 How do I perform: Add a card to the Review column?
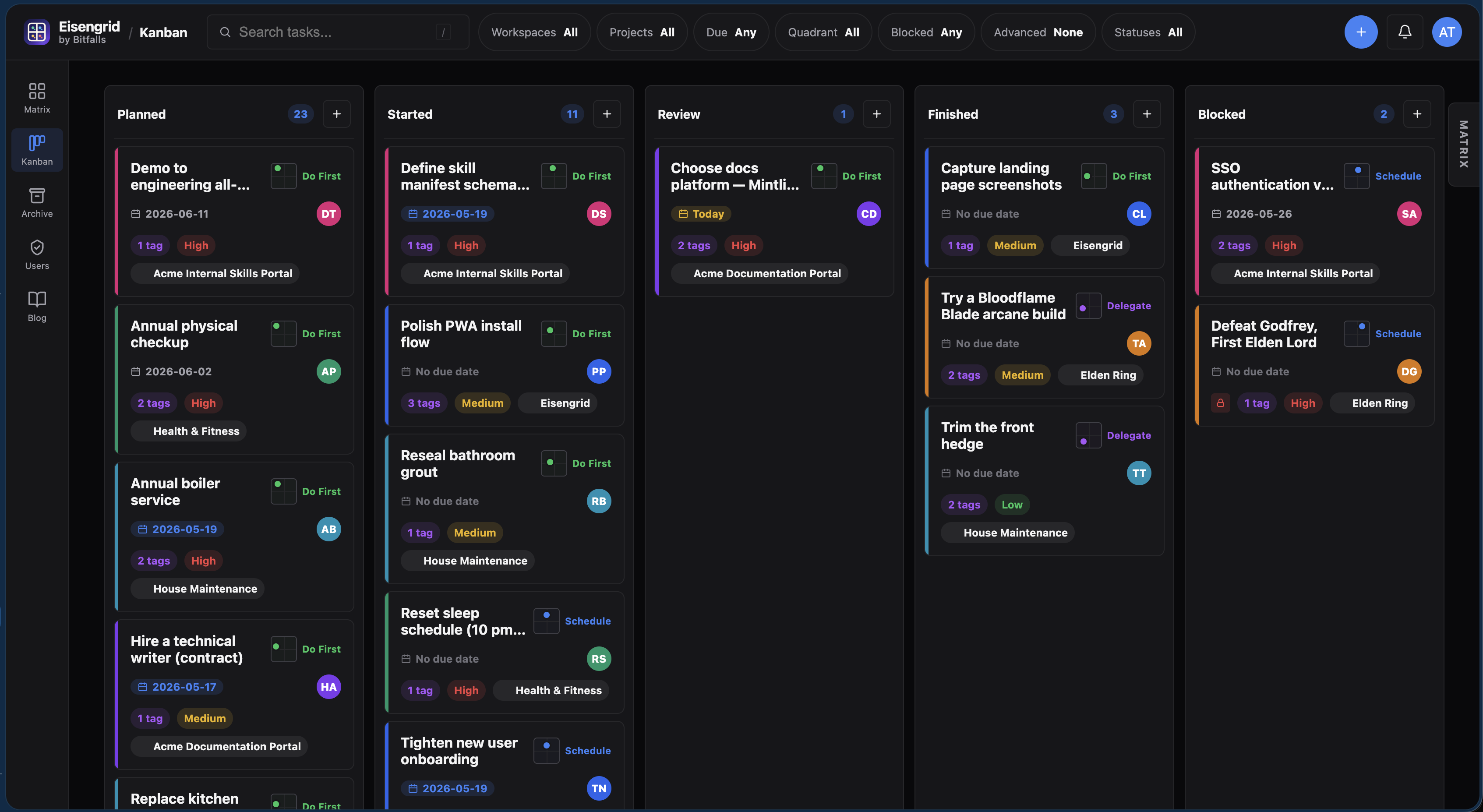(877, 114)
